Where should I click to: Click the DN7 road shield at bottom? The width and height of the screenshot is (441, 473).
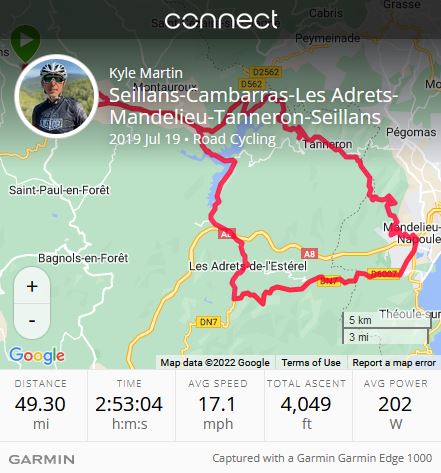208,322
